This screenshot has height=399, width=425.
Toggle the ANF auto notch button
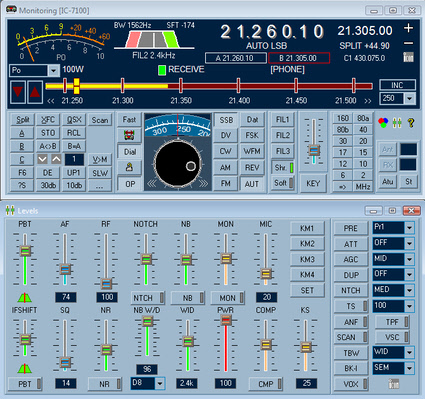[x=351, y=322]
